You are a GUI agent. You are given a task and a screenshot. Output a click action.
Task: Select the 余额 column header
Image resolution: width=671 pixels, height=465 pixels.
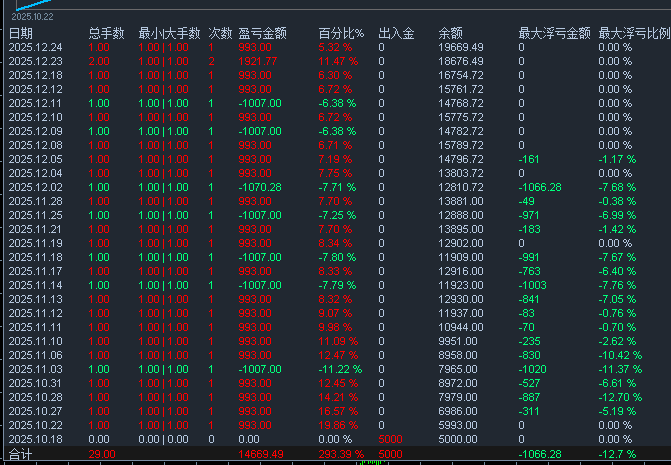[451, 34]
